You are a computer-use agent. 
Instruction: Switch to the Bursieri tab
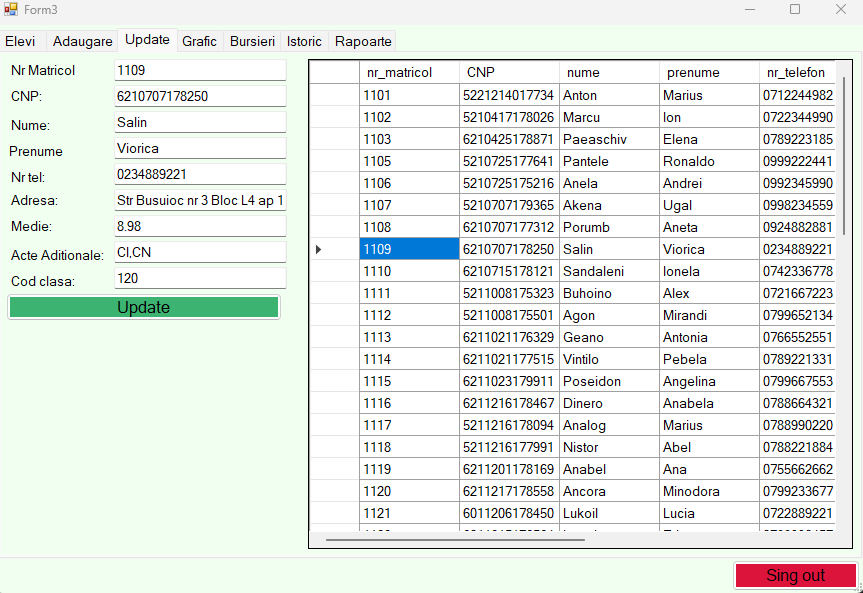(252, 41)
